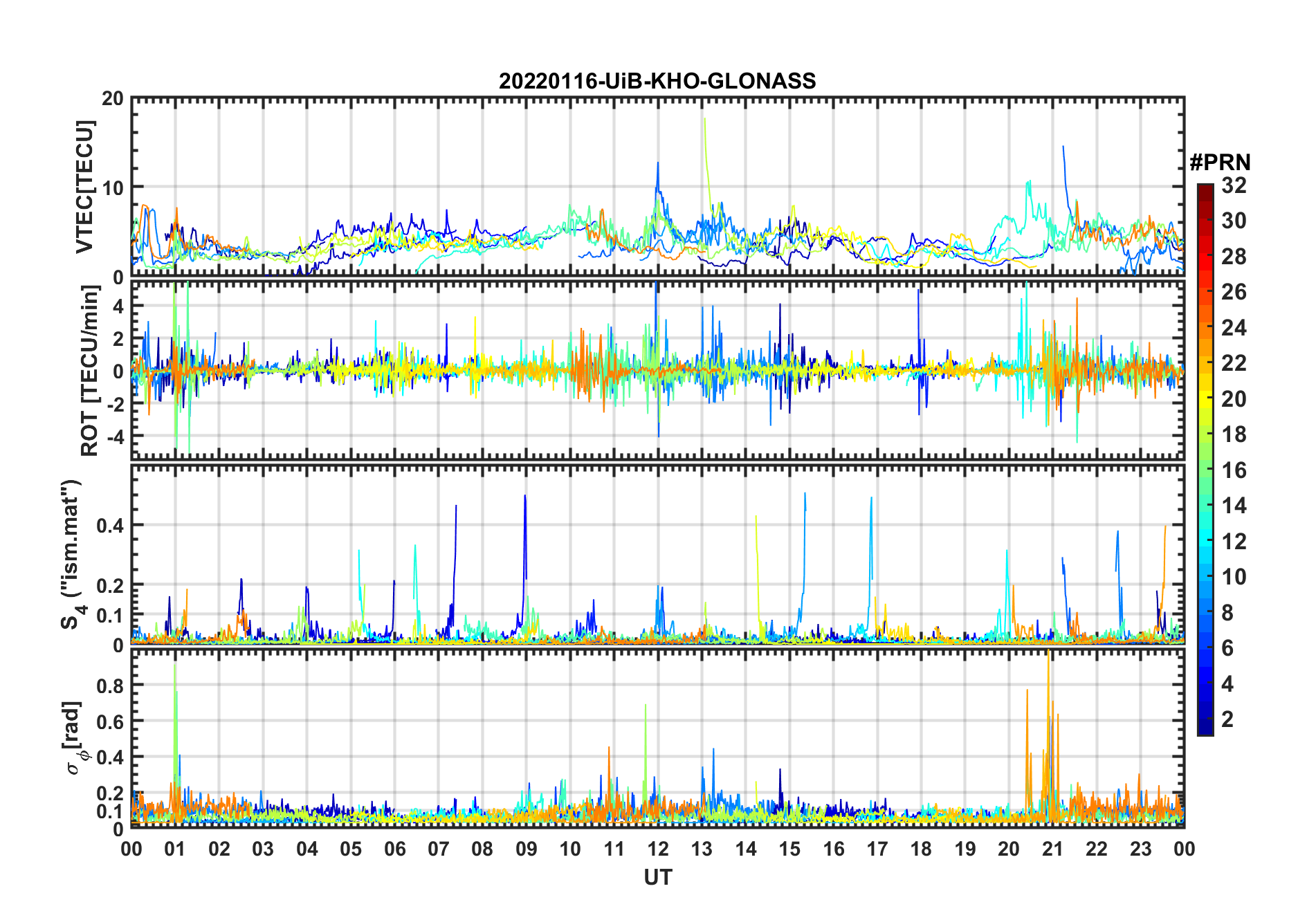Viewport: 1316px width, 920px height.
Task: Click ROT y-axis tick label -4
Action: point(115,436)
